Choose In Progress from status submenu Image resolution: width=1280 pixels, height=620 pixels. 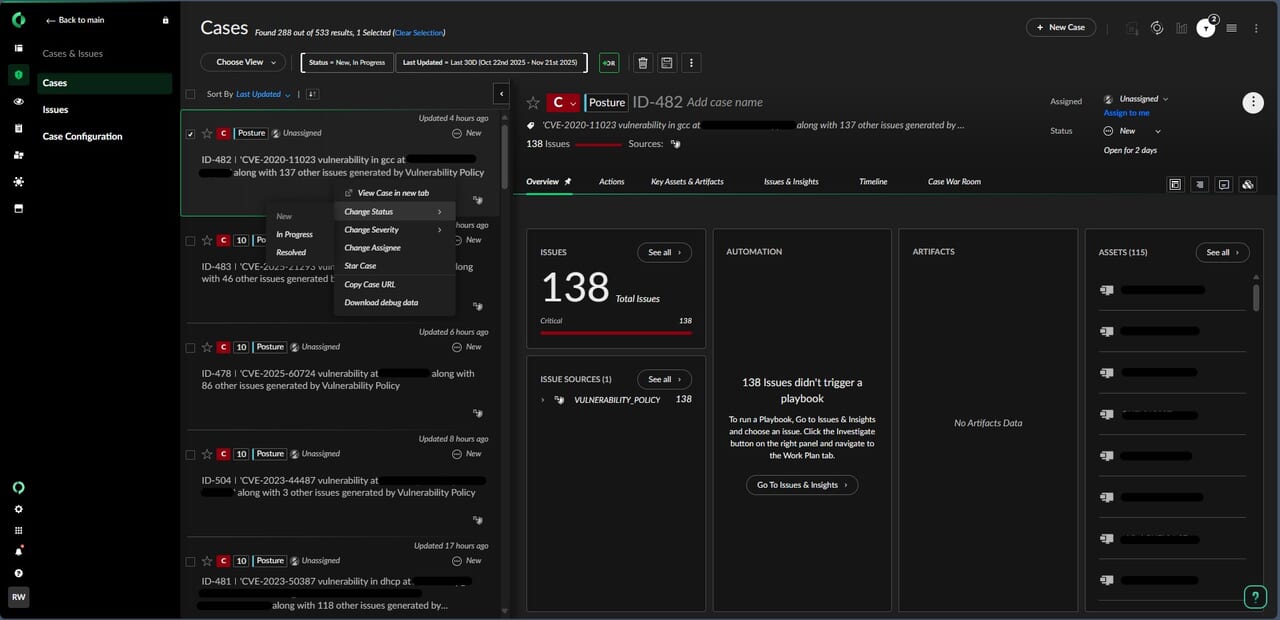tap(294, 234)
